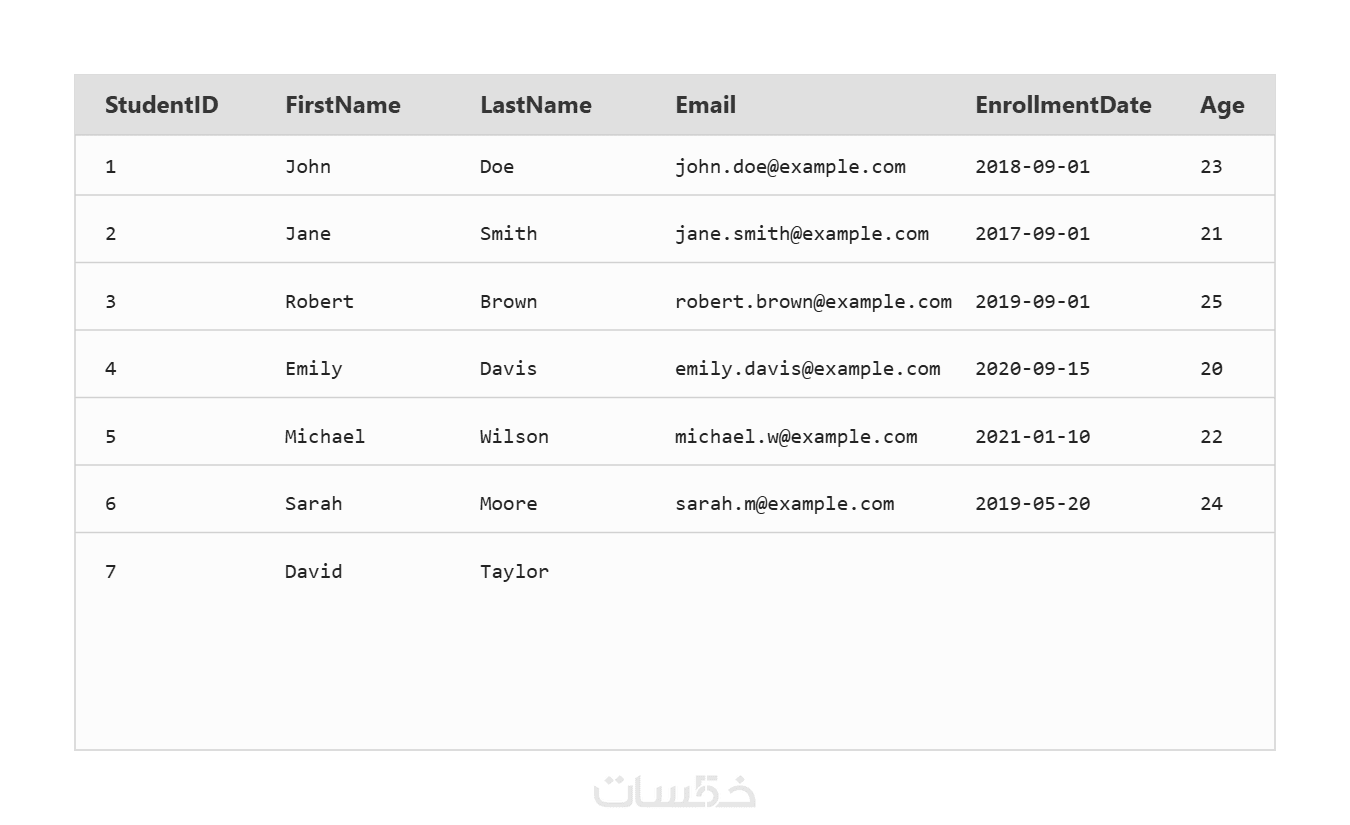Select the first name David cell
The image size is (1350, 825).
(x=313, y=571)
